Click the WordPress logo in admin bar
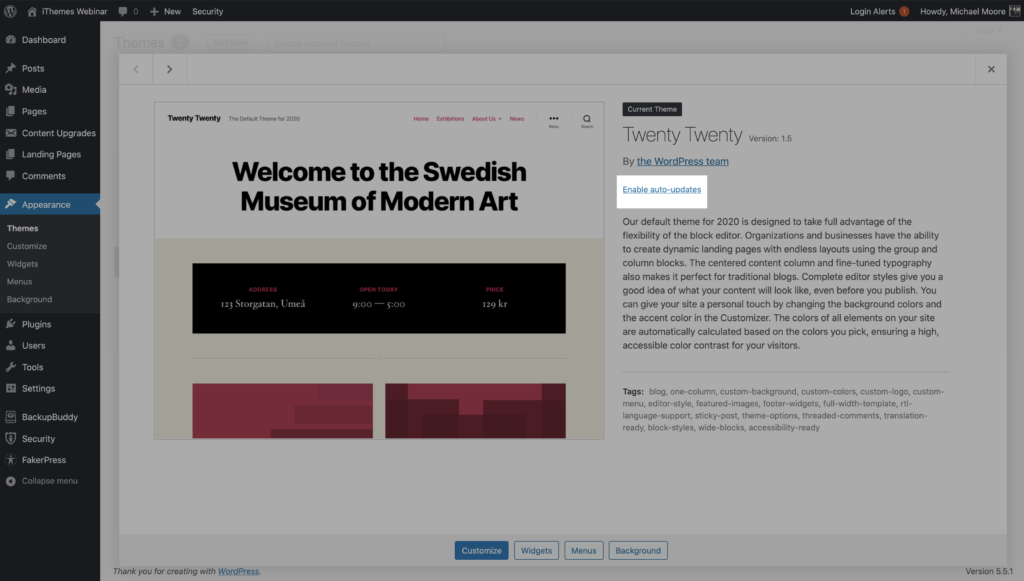This screenshot has height=581, width=1024. tap(10, 11)
